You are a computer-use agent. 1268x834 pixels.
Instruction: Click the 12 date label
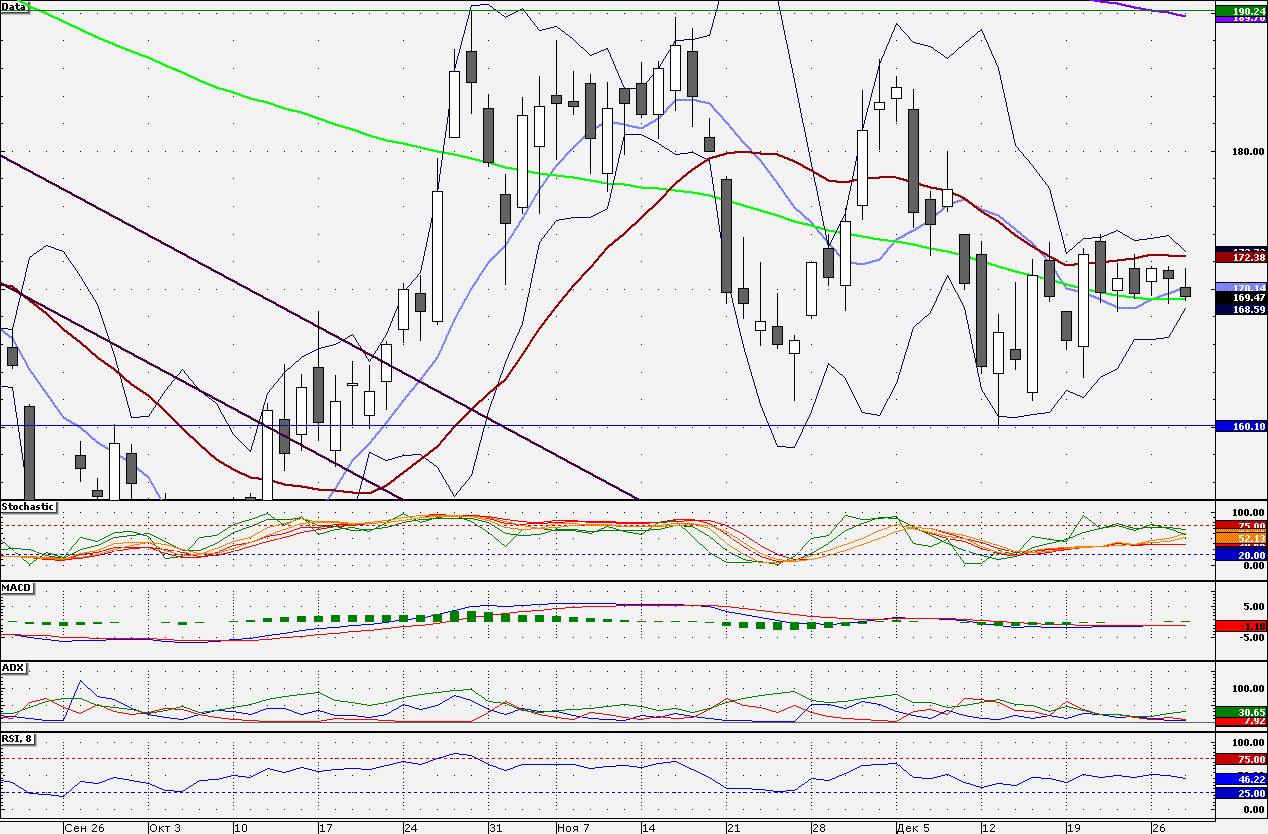(x=988, y=828)
